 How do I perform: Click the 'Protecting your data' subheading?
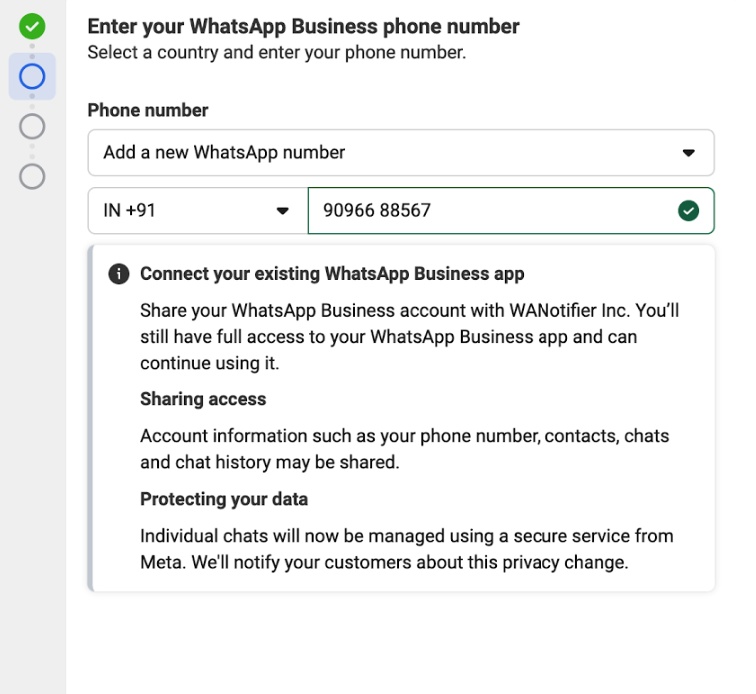click(224, 499)
